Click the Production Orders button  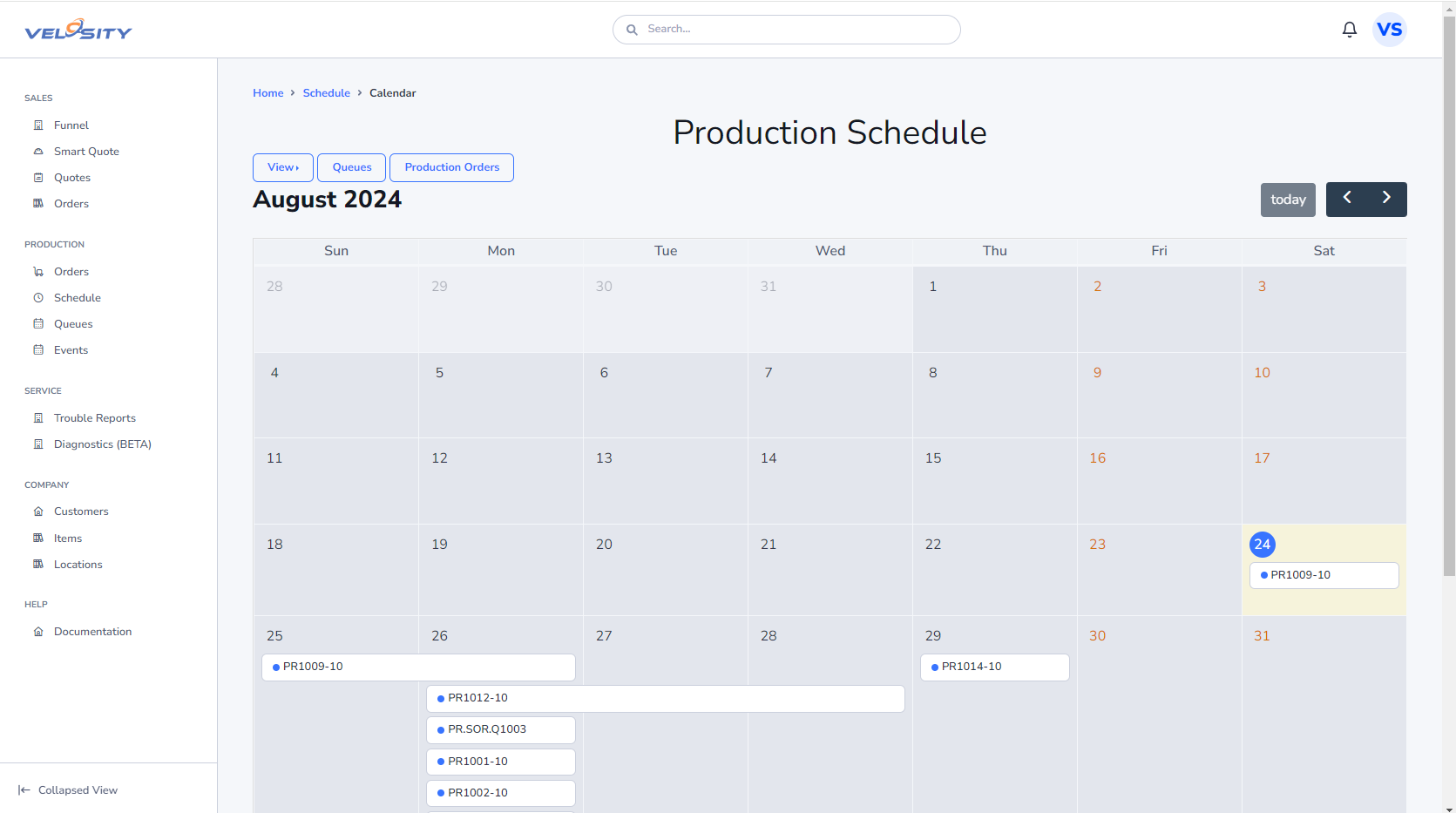click(451, 167)
